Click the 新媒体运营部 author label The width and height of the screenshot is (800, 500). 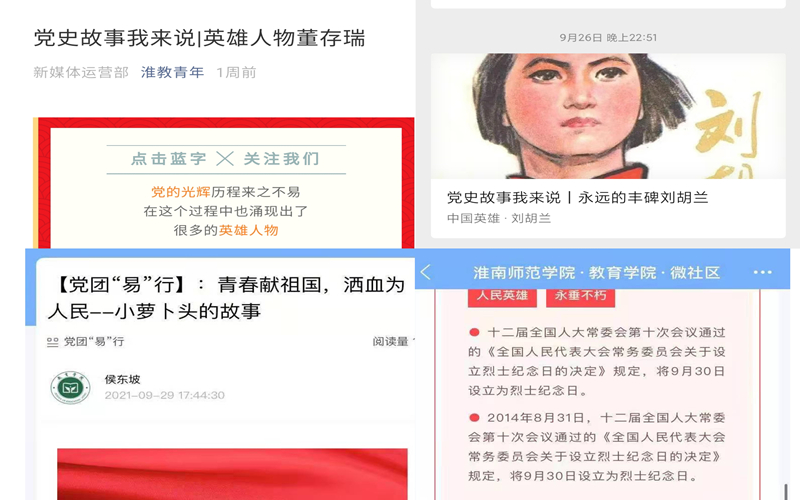click(x=81, y=72)
